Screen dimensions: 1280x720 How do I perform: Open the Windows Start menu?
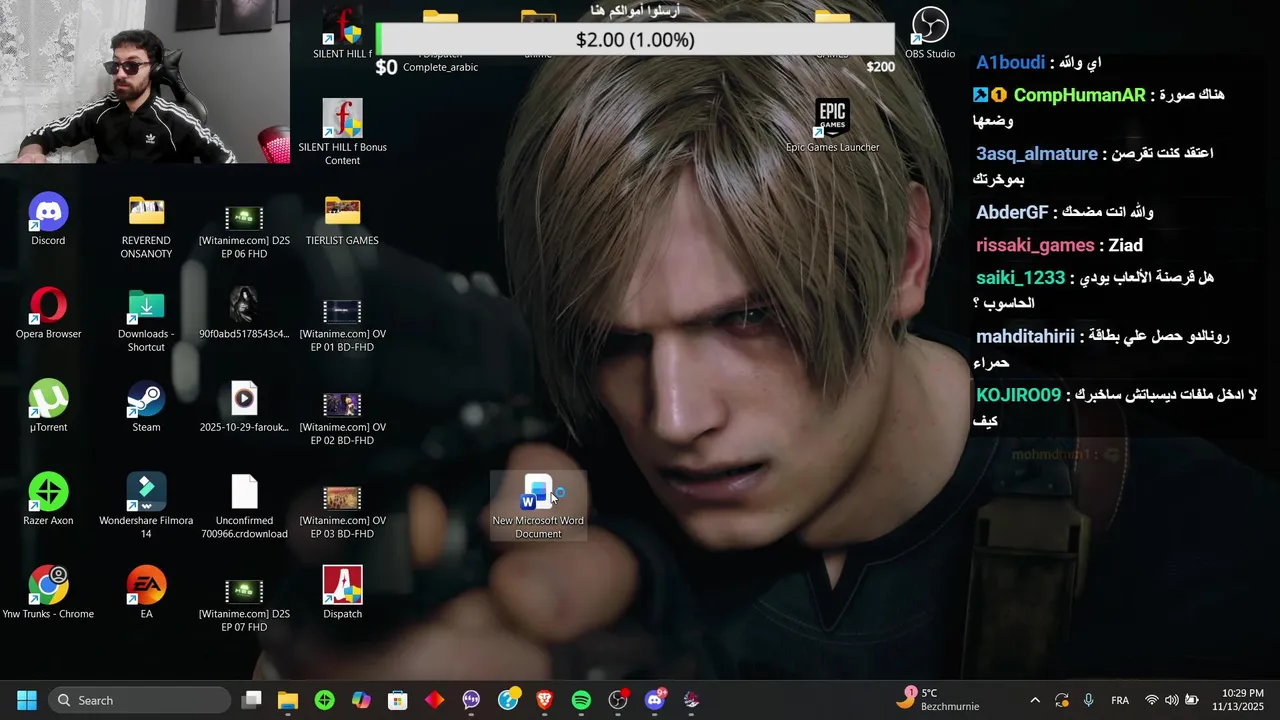[26, 700]
